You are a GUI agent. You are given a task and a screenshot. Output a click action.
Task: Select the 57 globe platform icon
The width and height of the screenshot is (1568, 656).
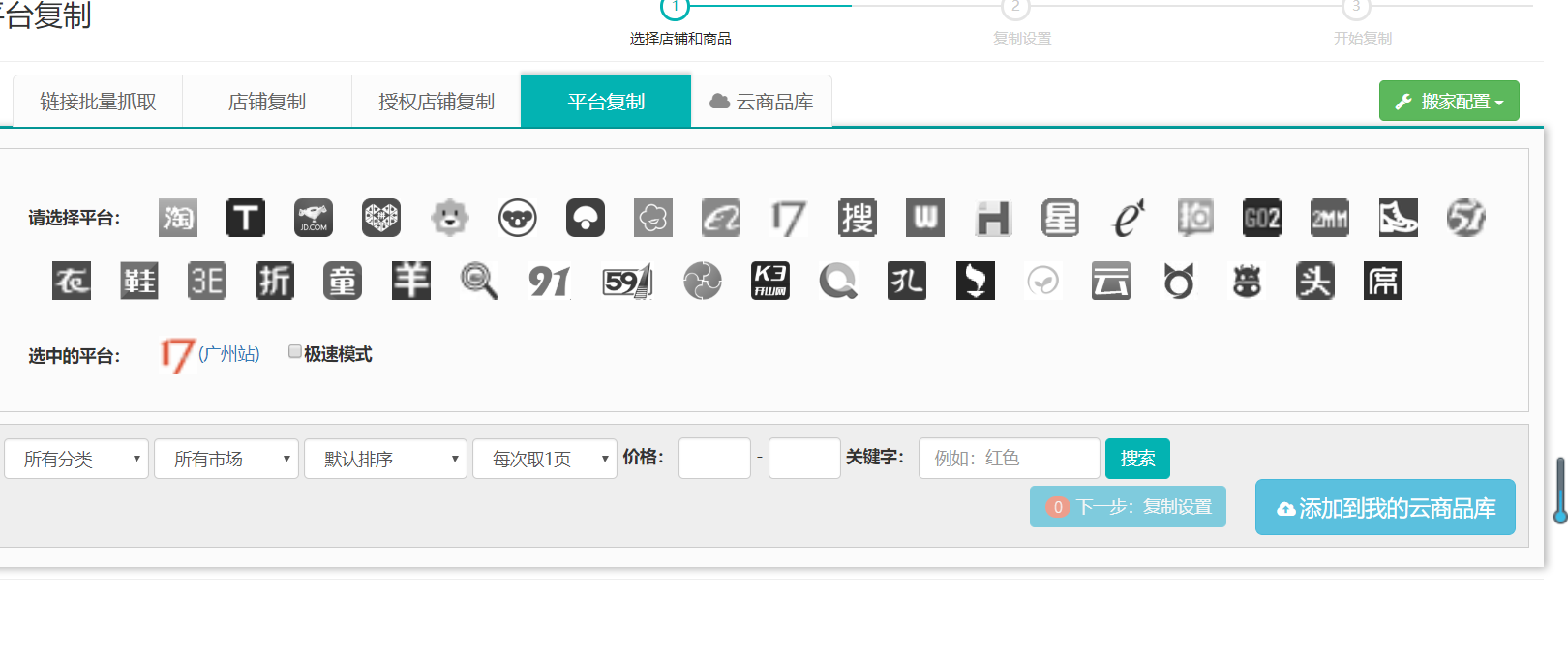pyautogui.click(x=1466, y=218)
